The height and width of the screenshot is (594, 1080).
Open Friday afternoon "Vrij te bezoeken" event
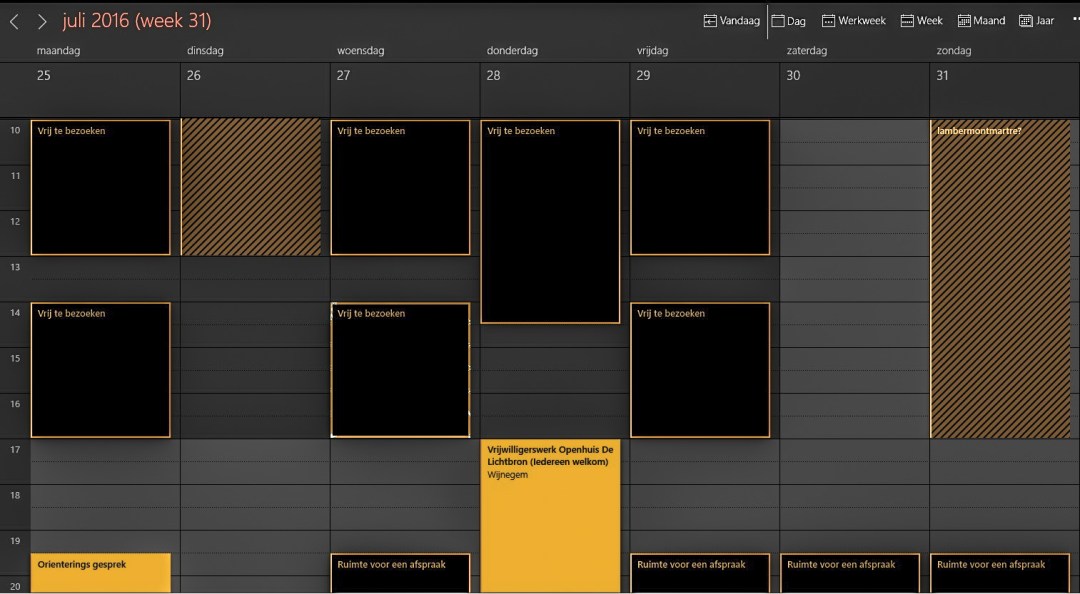[700, 370]
